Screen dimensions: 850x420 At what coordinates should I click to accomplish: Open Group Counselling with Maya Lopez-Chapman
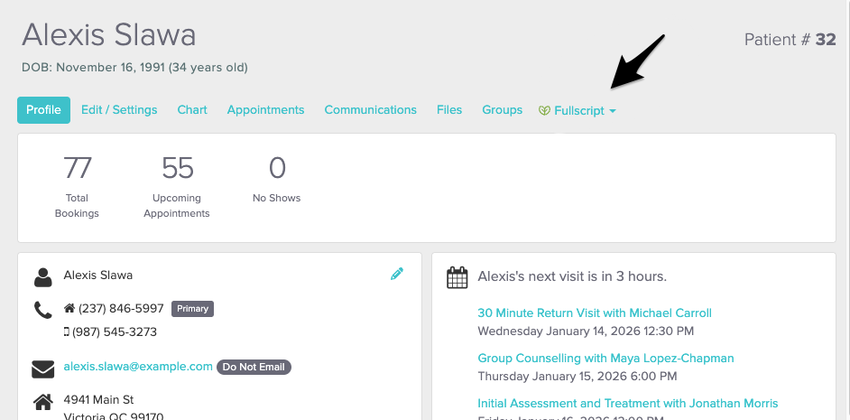point(605,358)
